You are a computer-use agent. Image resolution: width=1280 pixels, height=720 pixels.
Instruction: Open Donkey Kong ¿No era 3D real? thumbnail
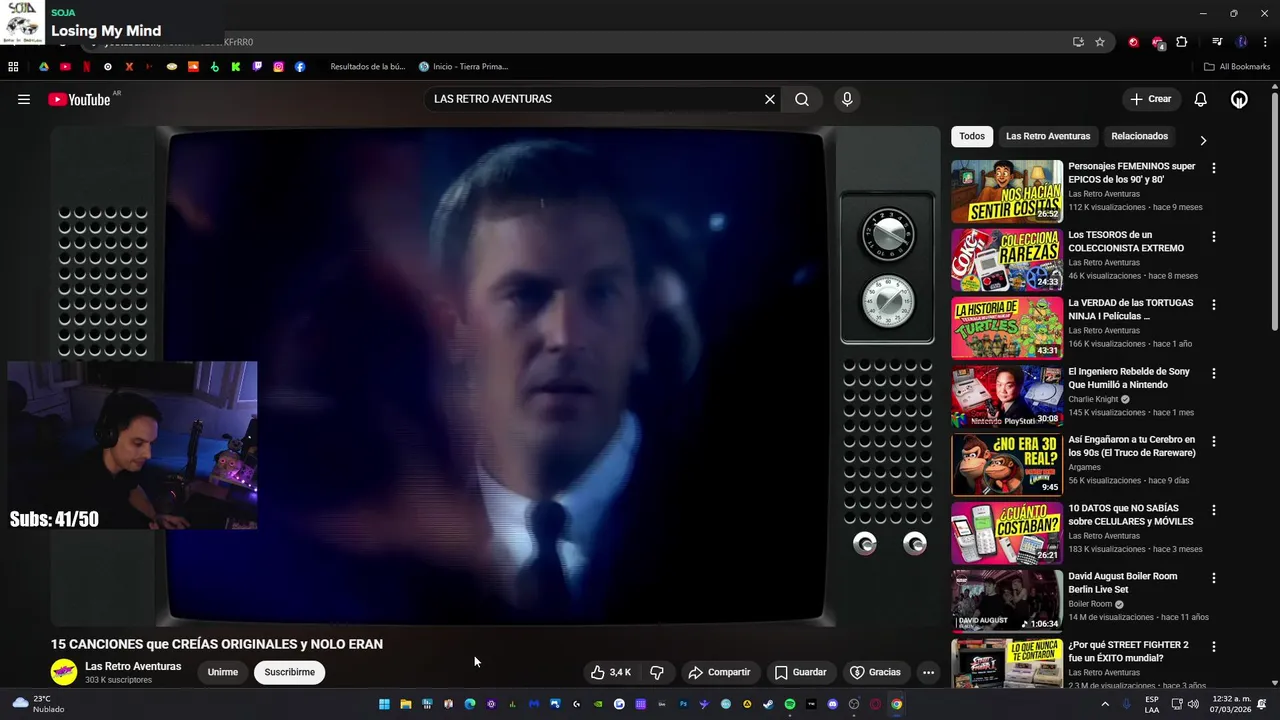pos(1006,464)
